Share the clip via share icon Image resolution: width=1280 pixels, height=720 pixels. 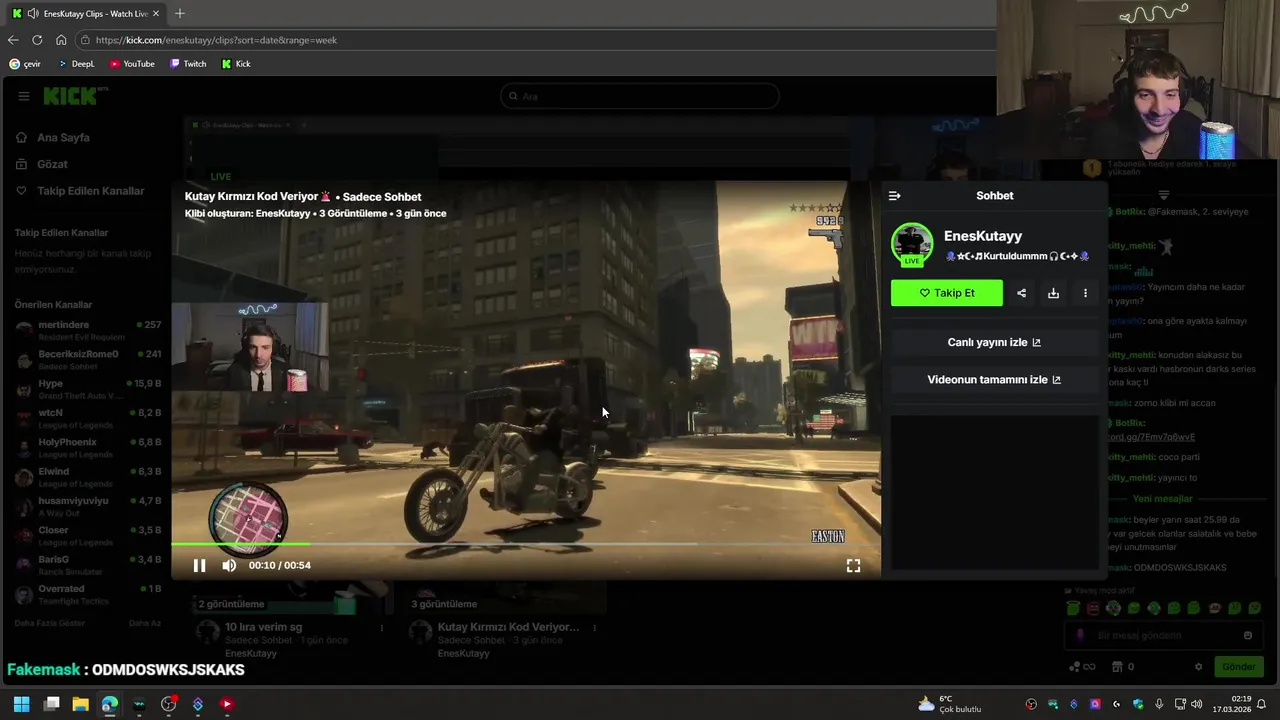(1021, 293)
